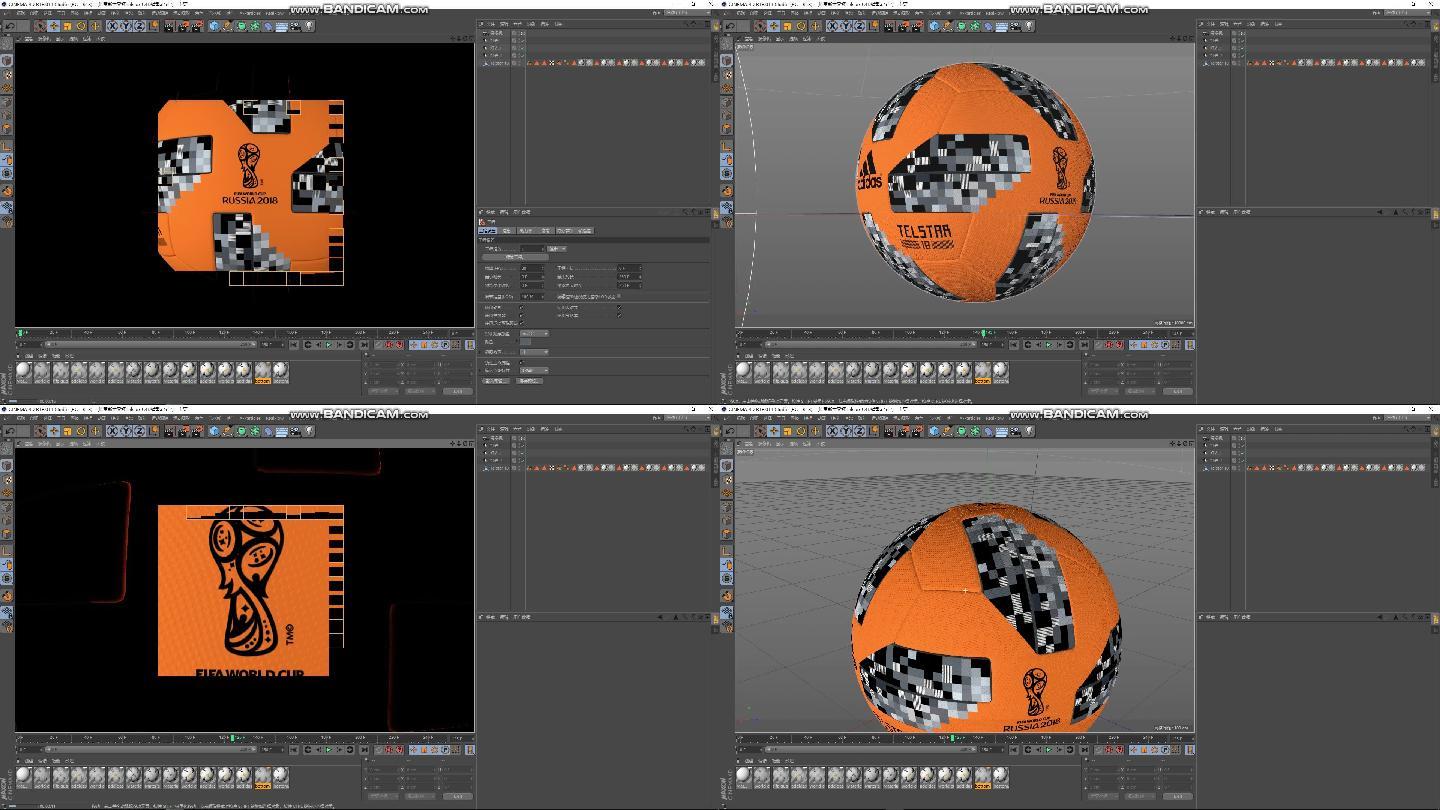Click timeline playhead marker in top-right window
Image resolution: width=1440 pixels, height=810 pixels.
[984, 333]
